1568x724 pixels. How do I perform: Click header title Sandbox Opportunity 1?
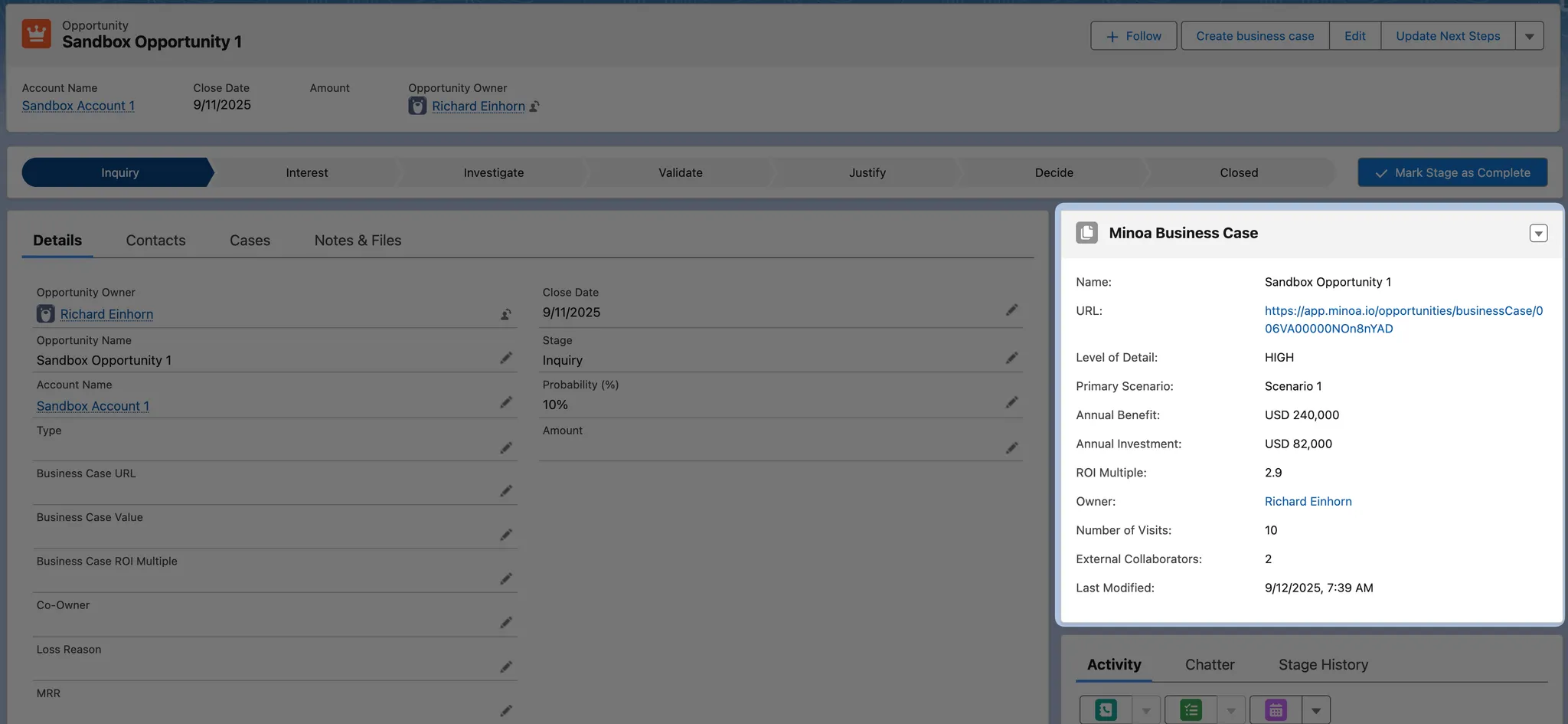(152, 42)
